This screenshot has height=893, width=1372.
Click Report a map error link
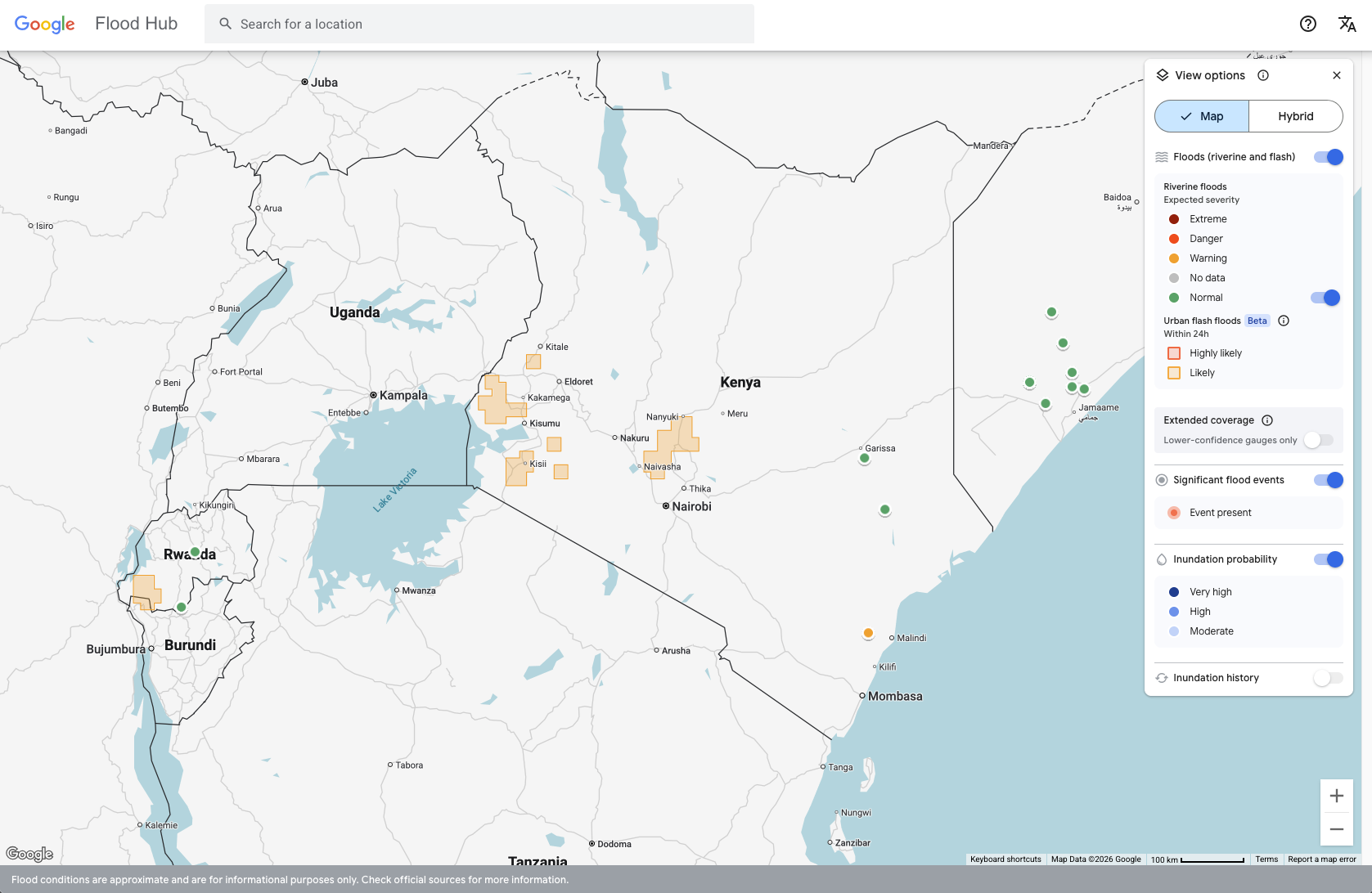[1321, 859]
